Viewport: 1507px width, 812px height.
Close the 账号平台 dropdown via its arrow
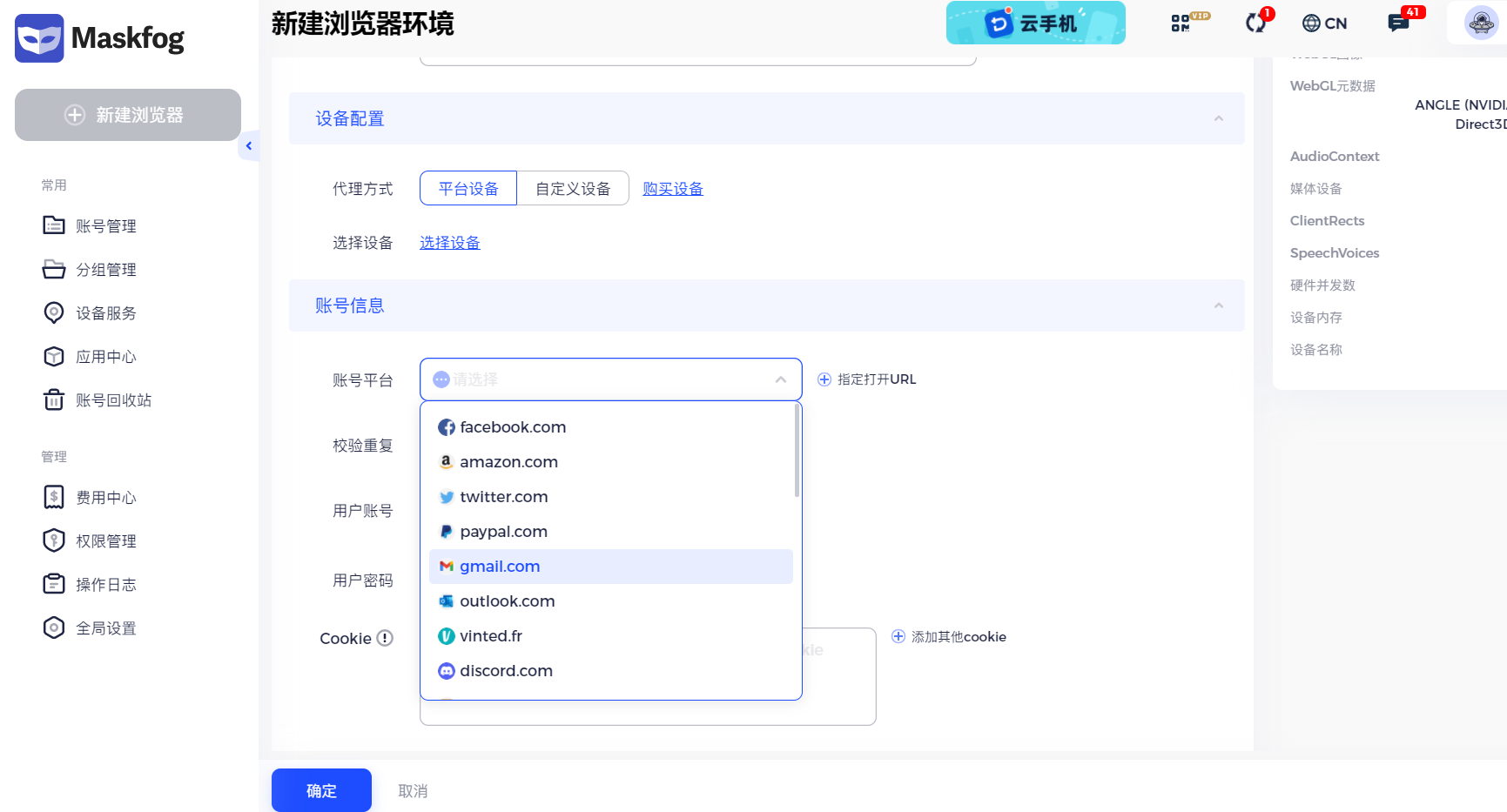(x=781, y=379)
